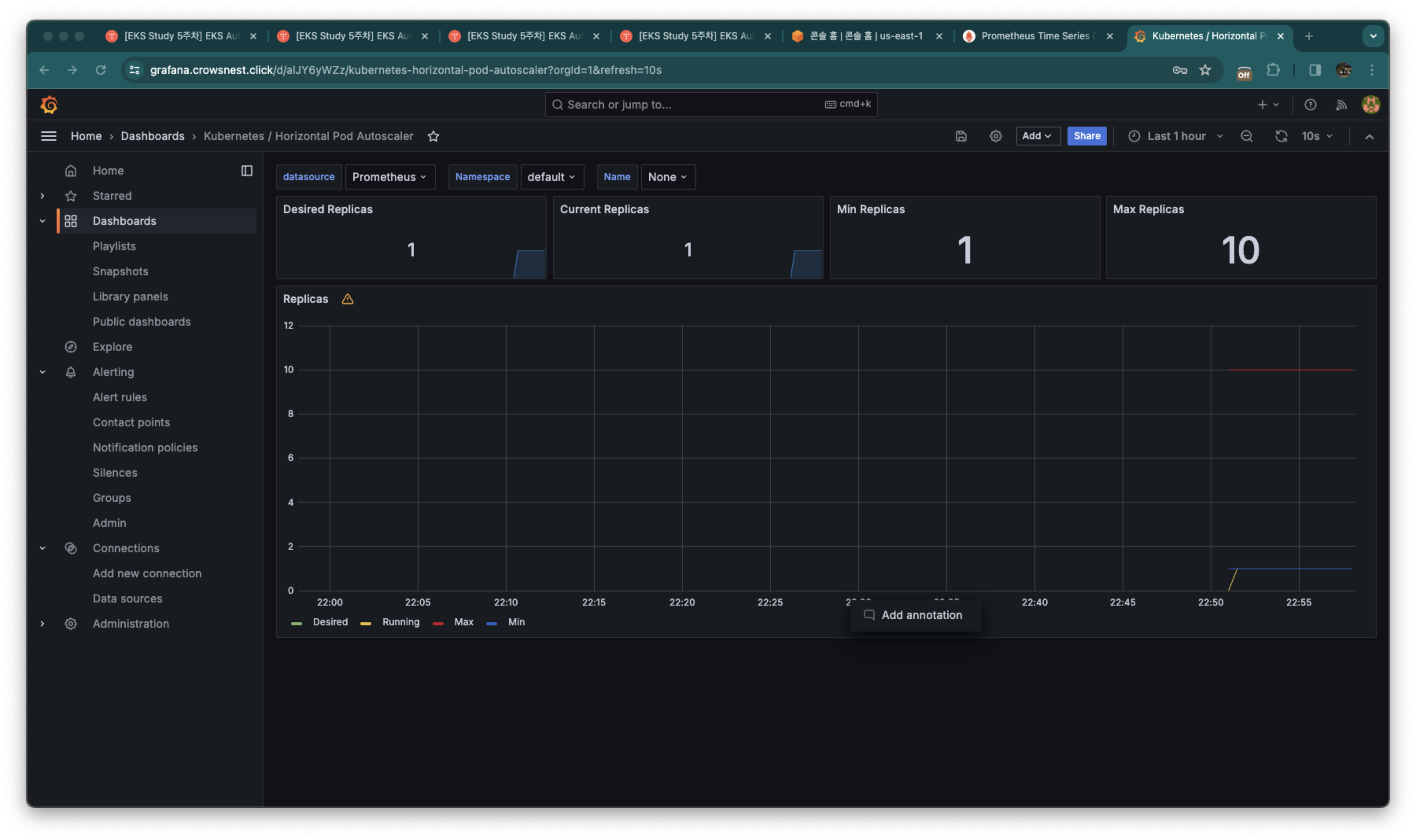Toggle the hamburger navigation menu
The width and height of the screenshot is (1416, 840).
49,136
